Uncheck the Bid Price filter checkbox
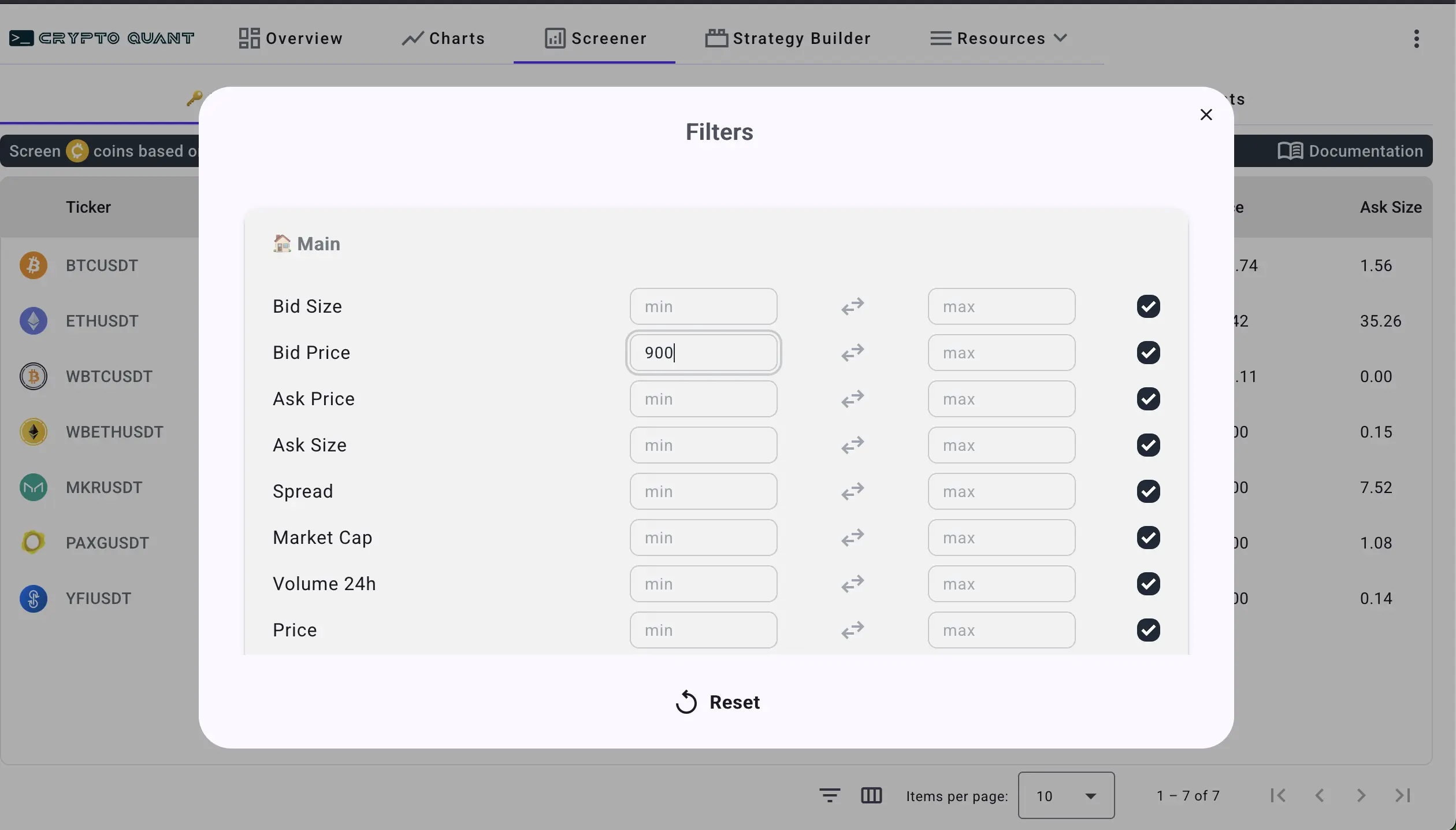Screen dimensions: 1456x830 point(1148,353)
